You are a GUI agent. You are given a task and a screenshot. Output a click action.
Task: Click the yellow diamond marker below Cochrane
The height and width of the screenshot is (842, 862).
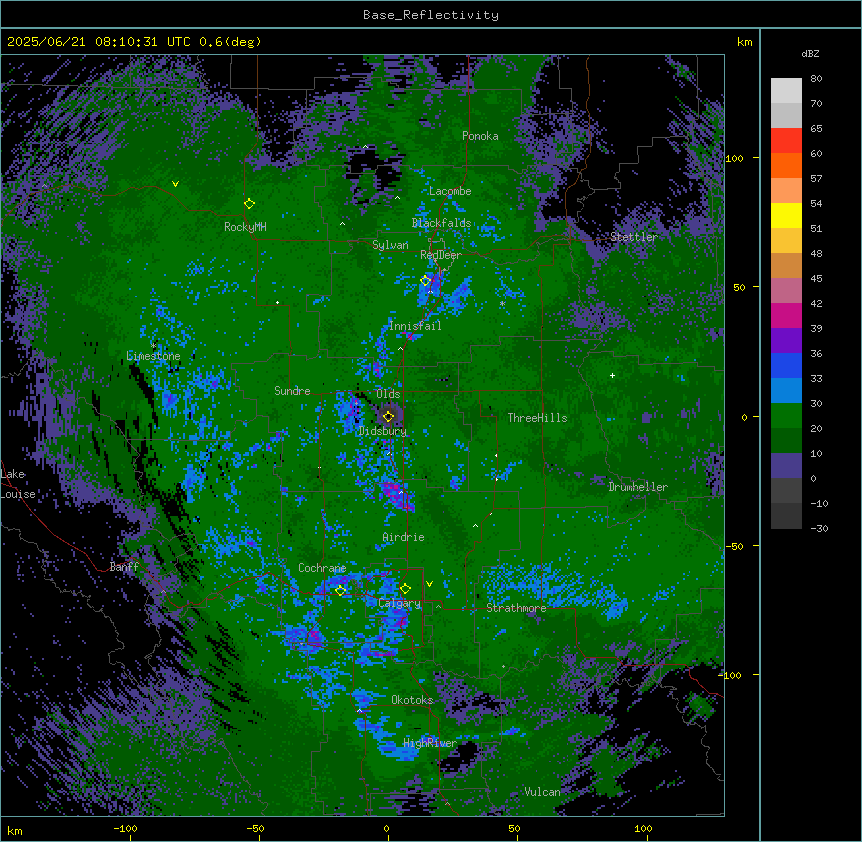[341, 590]
